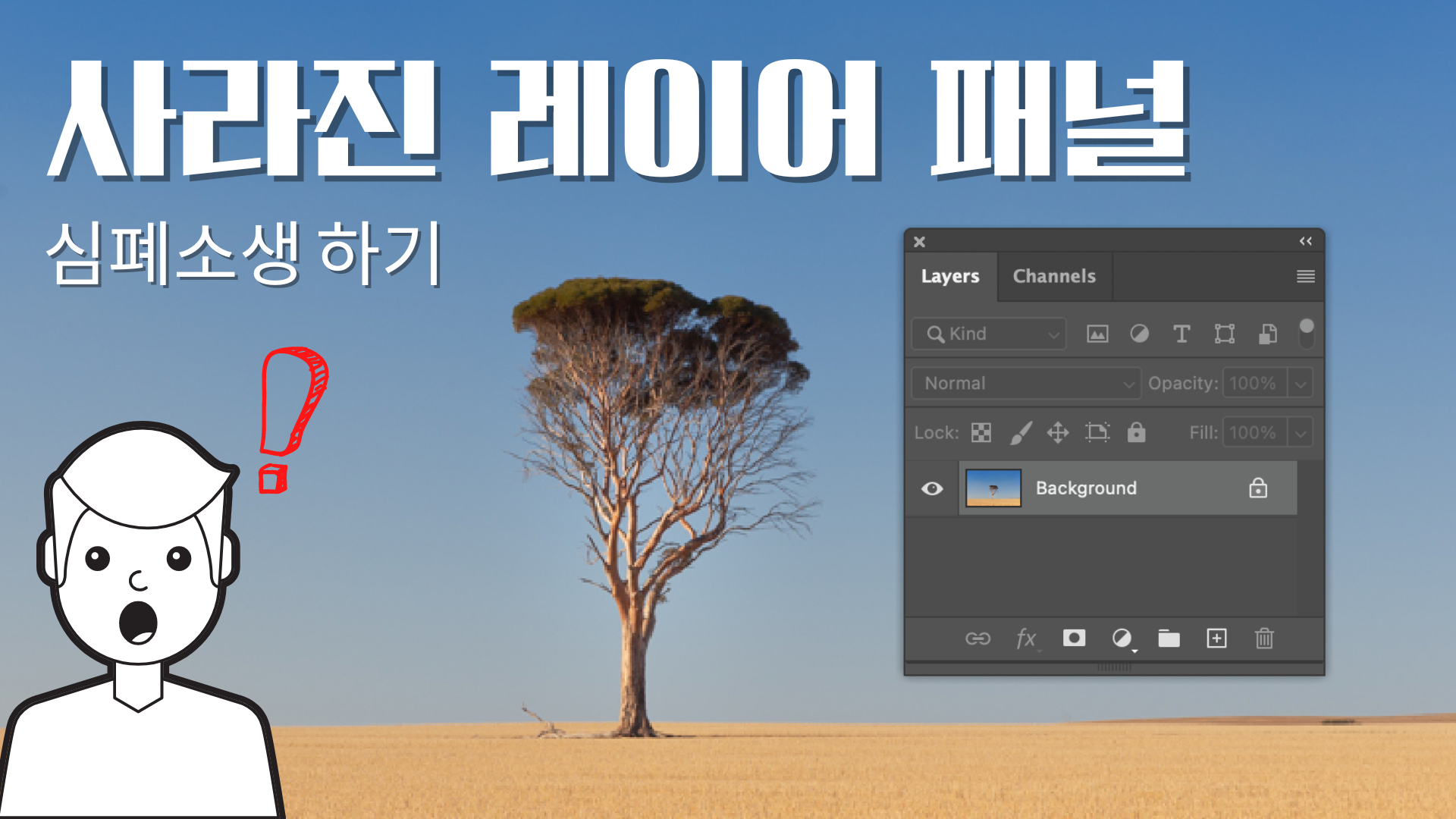Switch to the Channels tab
The image size is (1456, 819).
pyautogui.click(x=1054, y=276)
